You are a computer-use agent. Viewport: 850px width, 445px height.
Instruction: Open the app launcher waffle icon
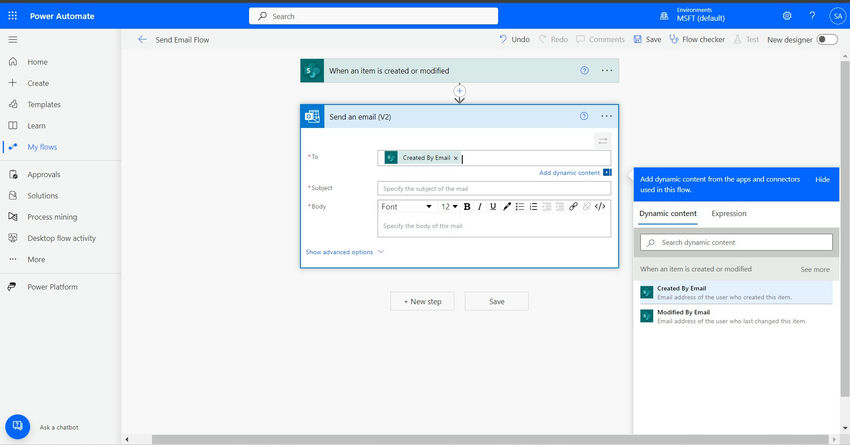(12, 16)
